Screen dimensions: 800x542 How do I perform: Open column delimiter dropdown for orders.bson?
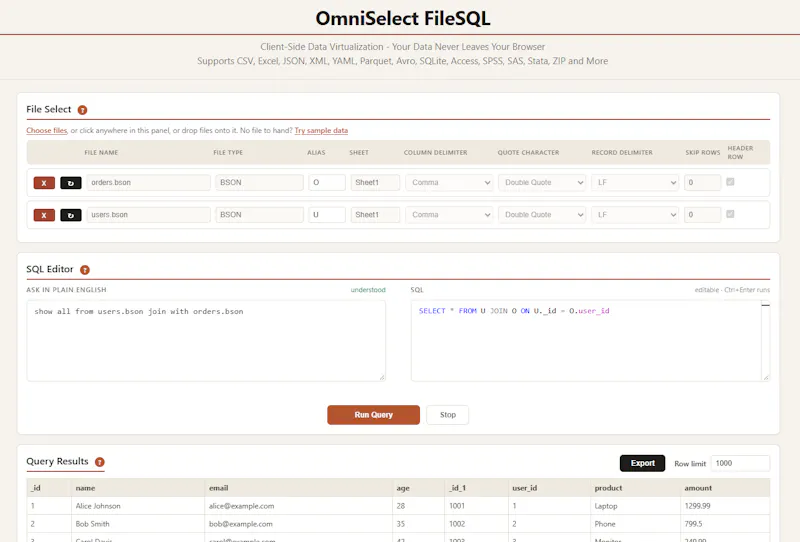tap(449, 183)
